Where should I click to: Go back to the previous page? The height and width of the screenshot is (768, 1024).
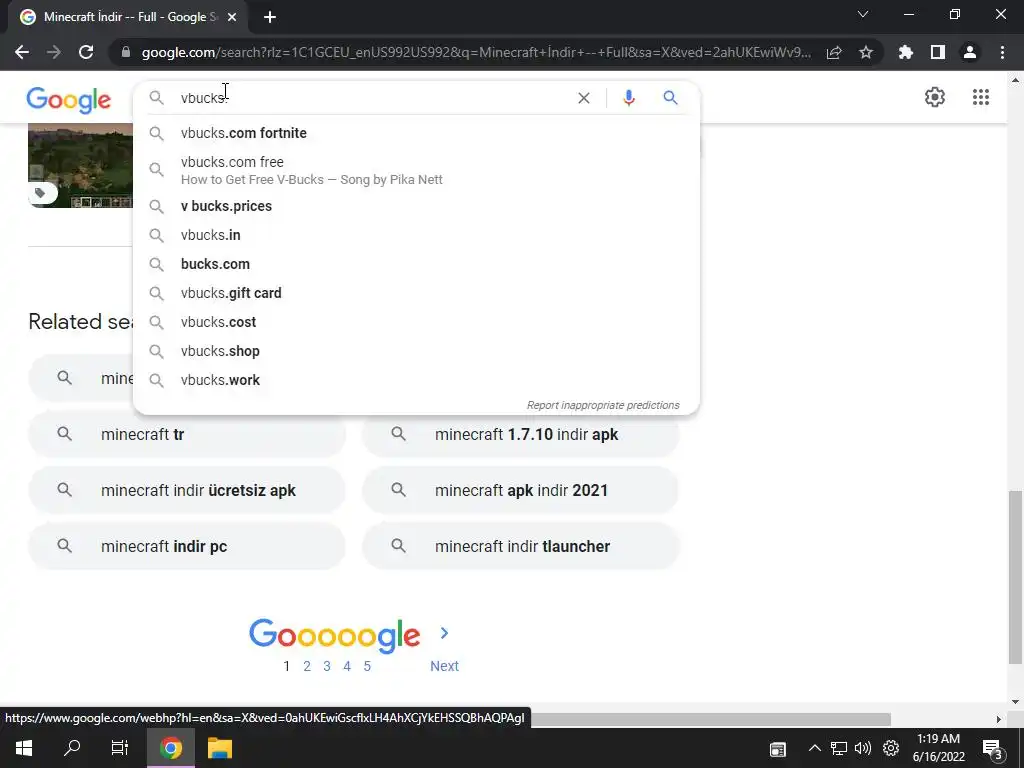pyautogui.click(x=22, y=52)
